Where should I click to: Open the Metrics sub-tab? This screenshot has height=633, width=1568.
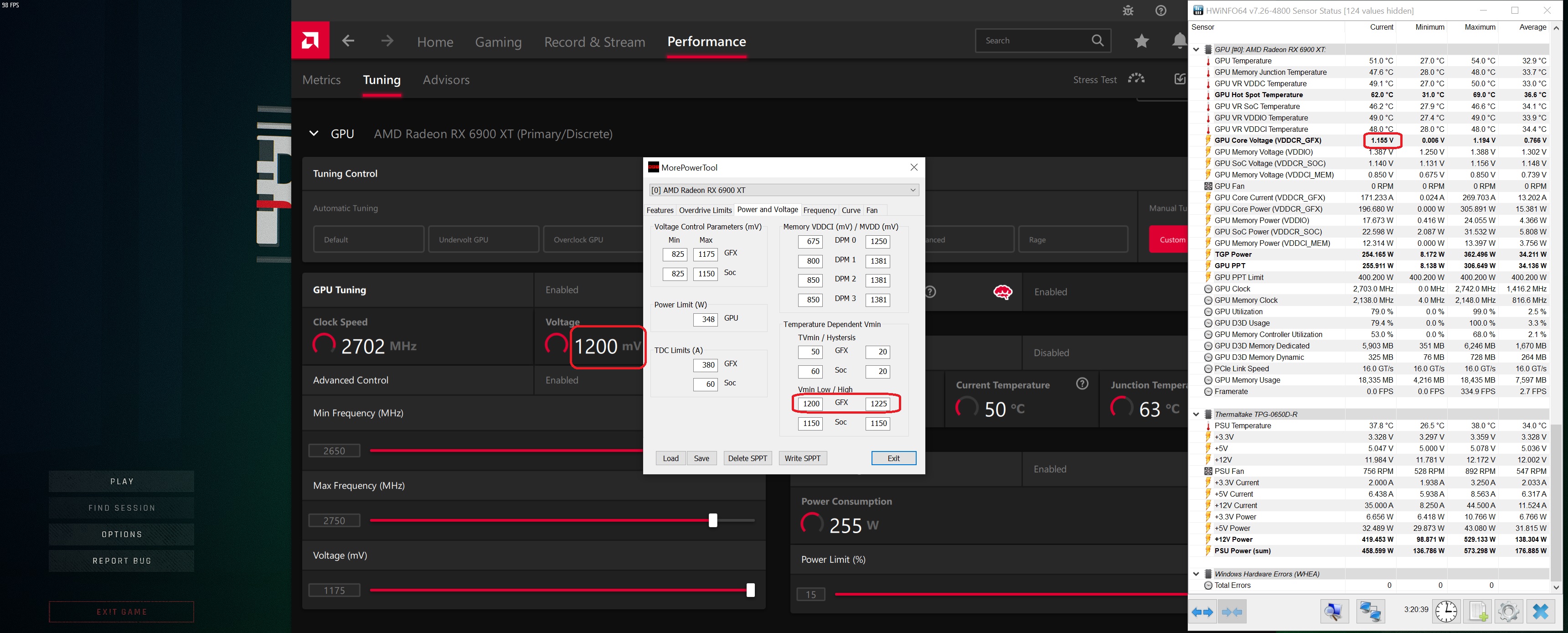[321, 80]
